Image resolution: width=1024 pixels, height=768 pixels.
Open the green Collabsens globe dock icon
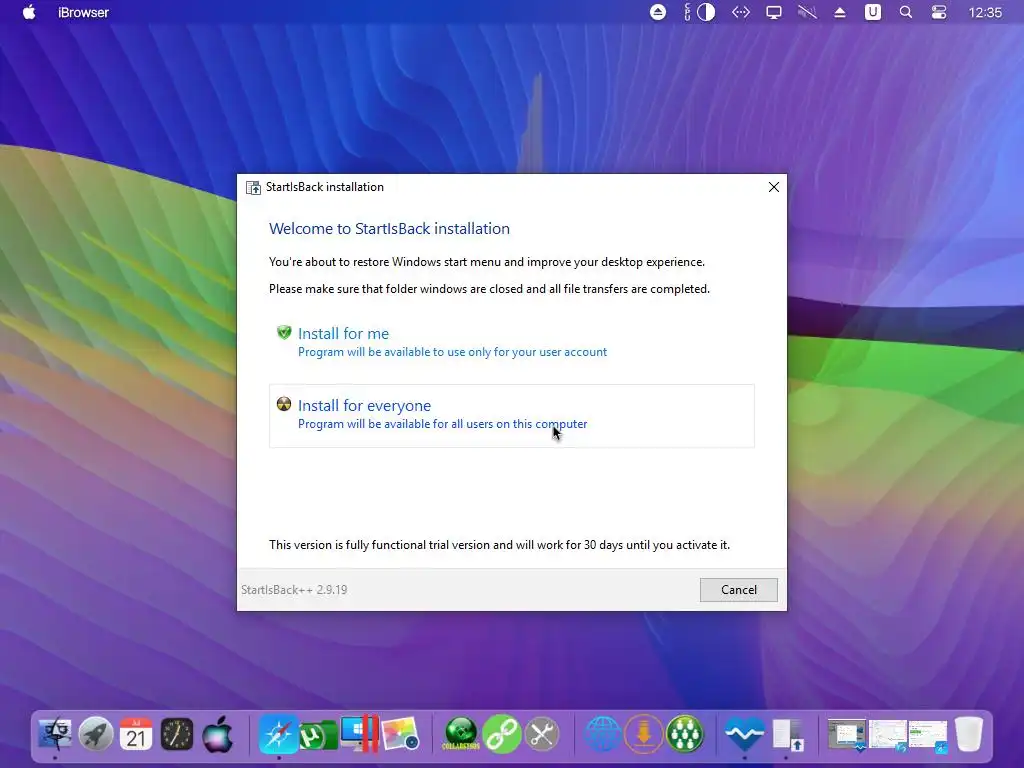[461, 734]
